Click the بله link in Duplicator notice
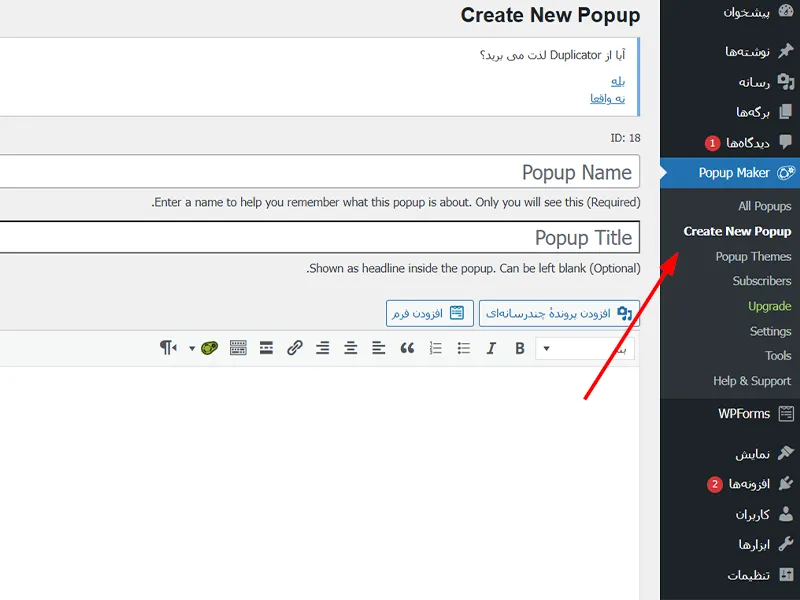This screenshot has height=600, width=800. [x=618, y=80]
